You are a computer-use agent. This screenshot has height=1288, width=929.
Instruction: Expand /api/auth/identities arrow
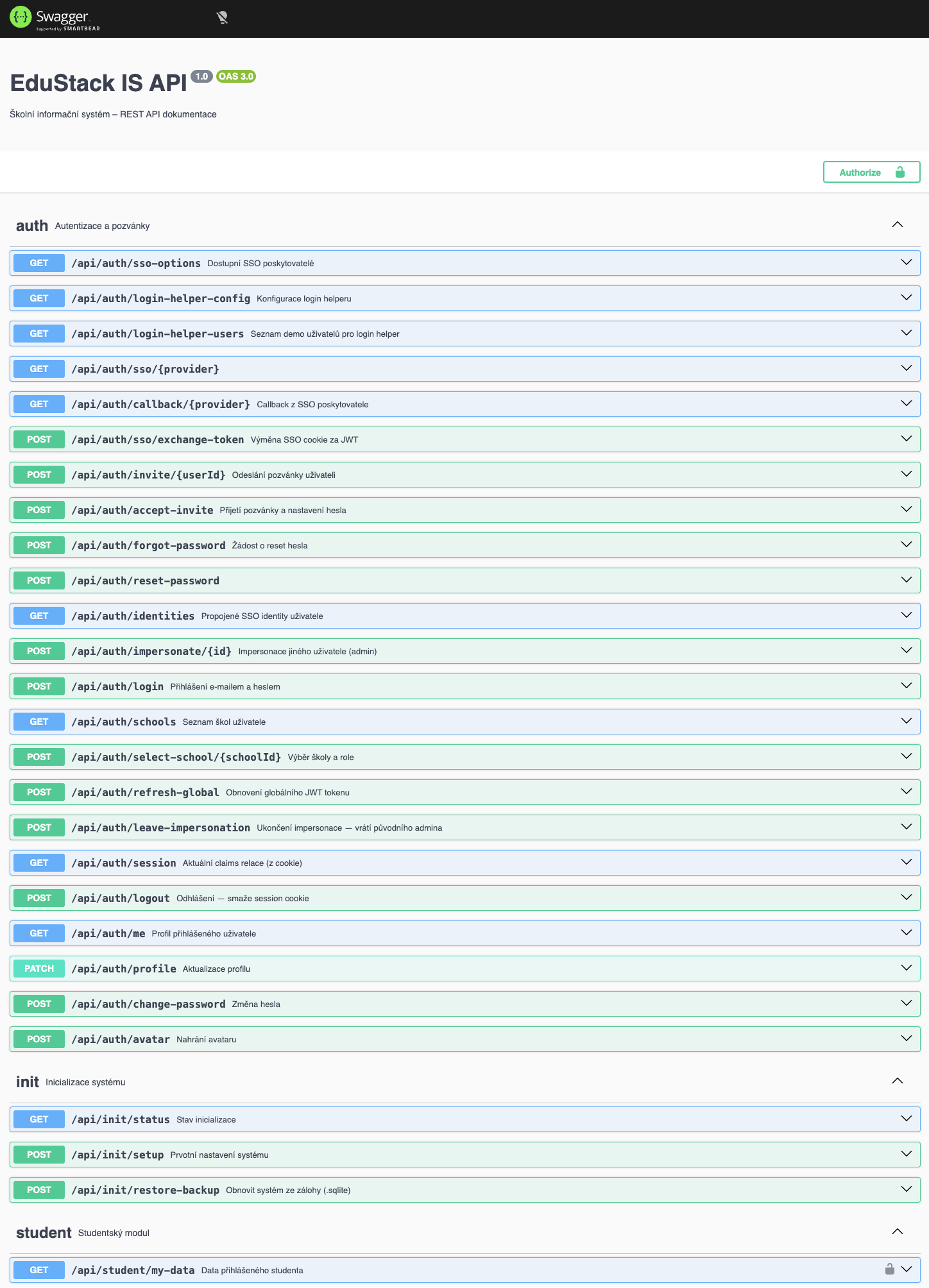(x=907, y=615)
